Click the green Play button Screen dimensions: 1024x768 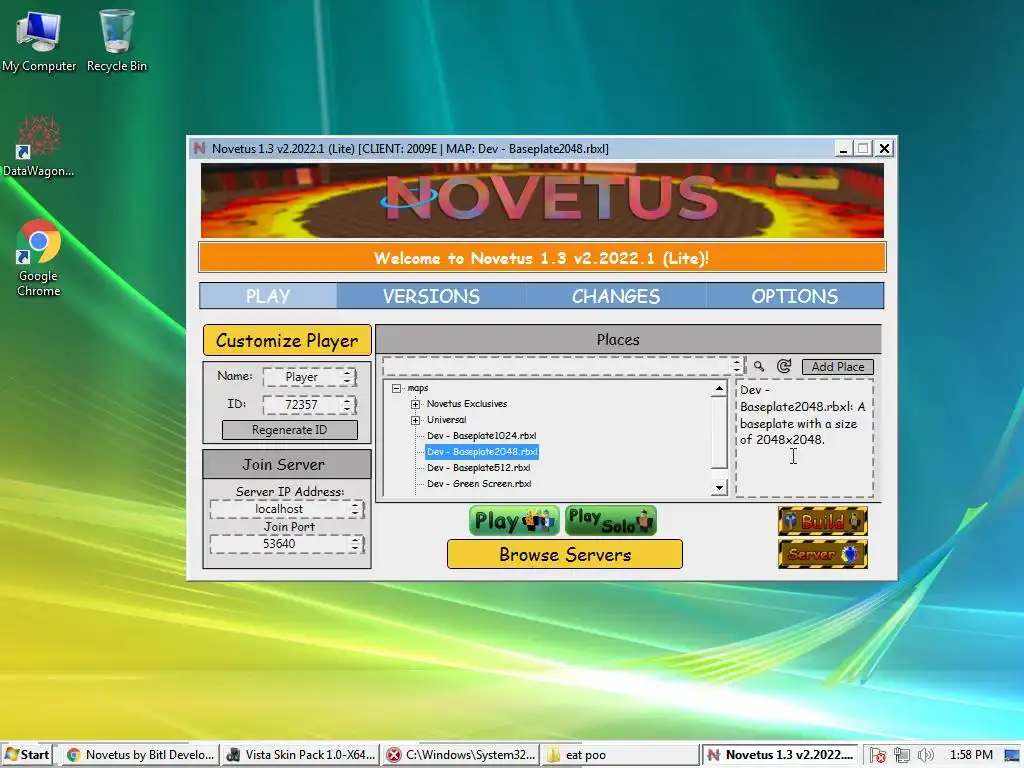(x=514, y=520)
